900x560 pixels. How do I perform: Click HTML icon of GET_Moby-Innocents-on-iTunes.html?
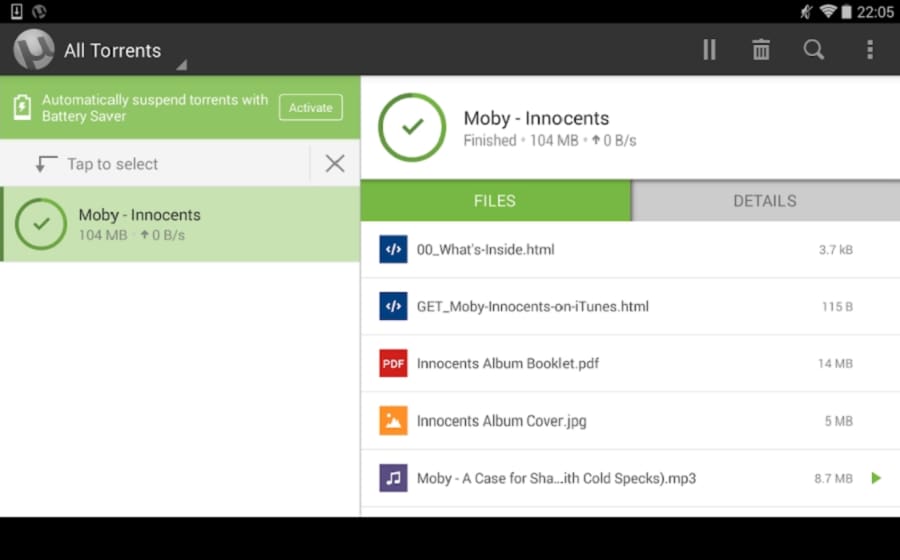[393, 306]
